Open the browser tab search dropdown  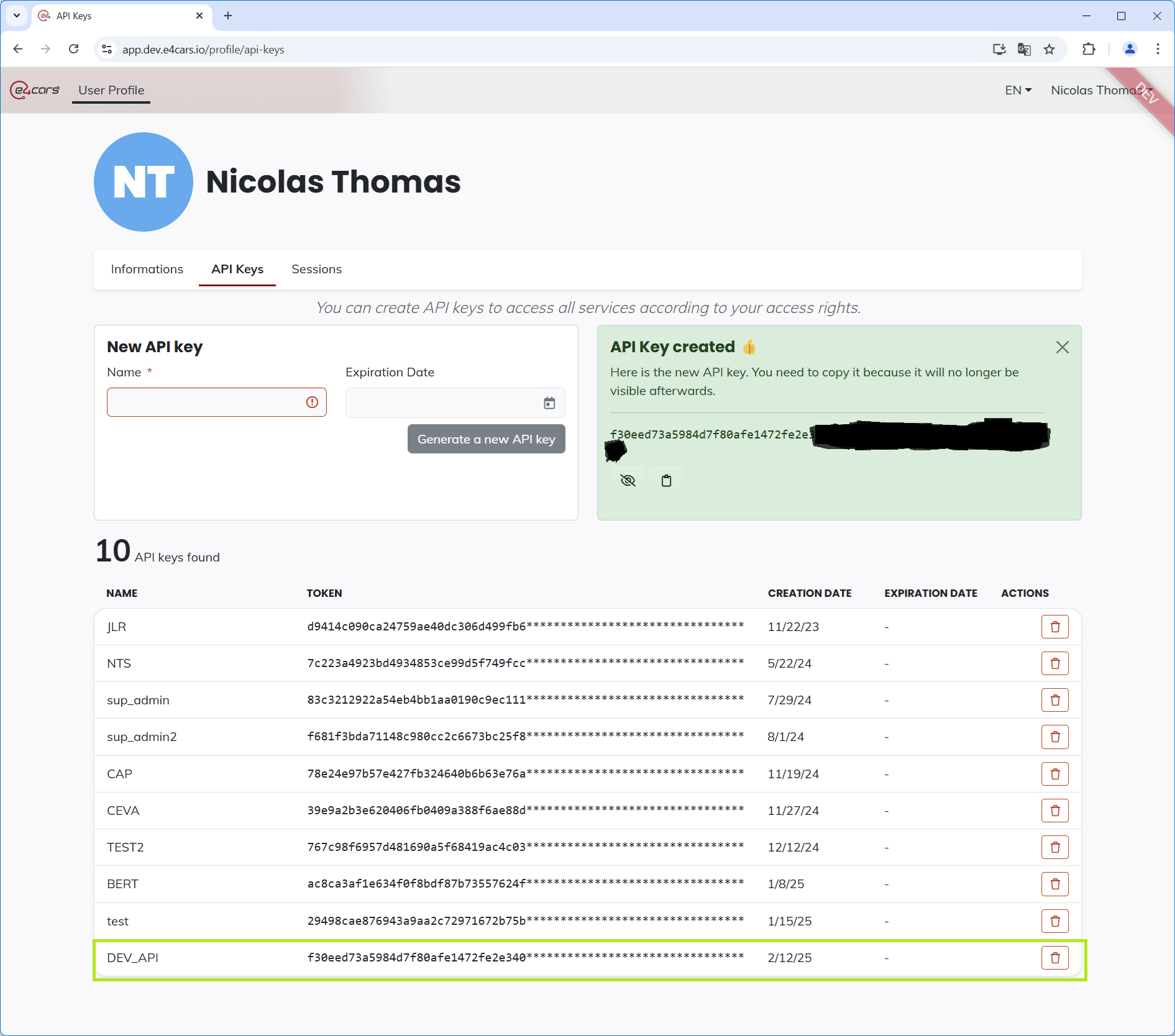point(17,16)
